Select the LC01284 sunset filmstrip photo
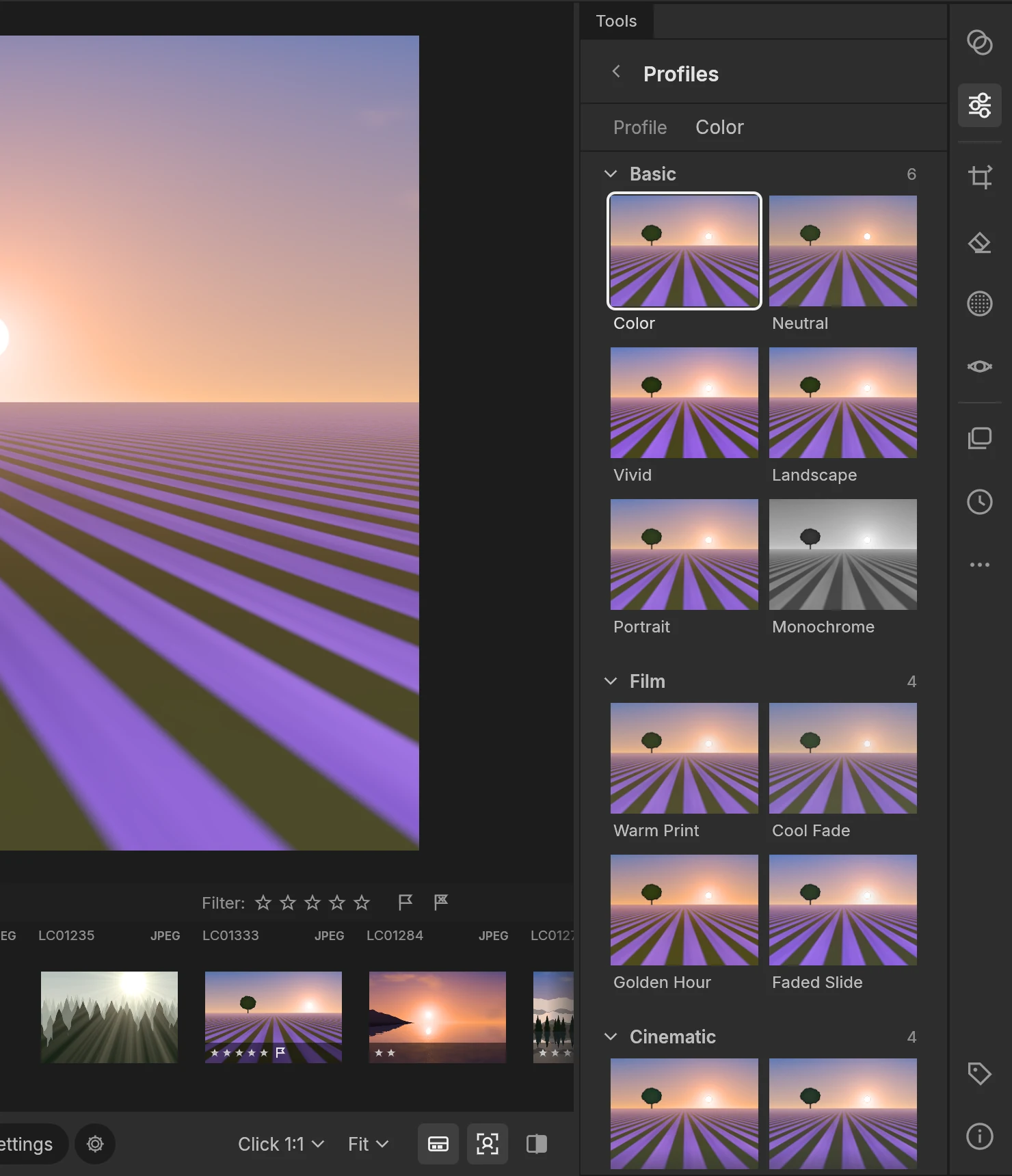Screen dimensions: 1012x1176 438,1017
